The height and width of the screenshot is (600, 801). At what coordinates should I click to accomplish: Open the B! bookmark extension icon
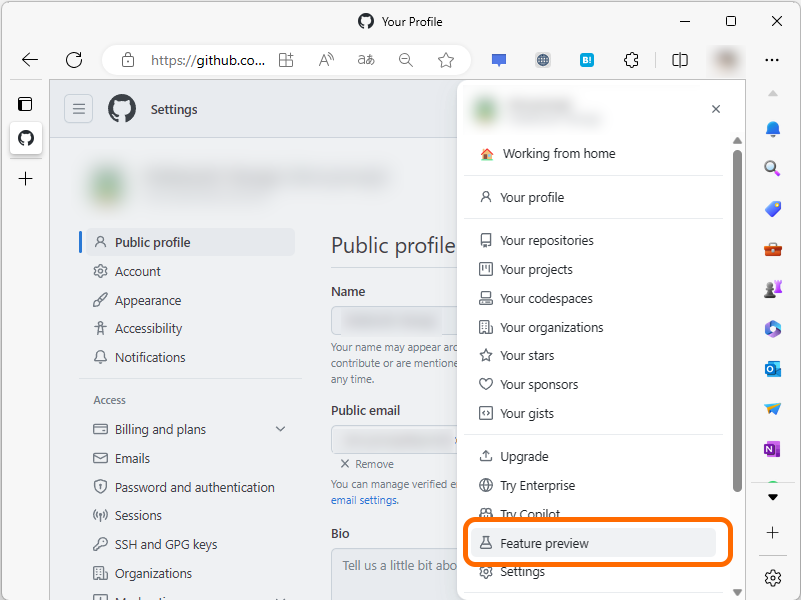click(587, 60)
